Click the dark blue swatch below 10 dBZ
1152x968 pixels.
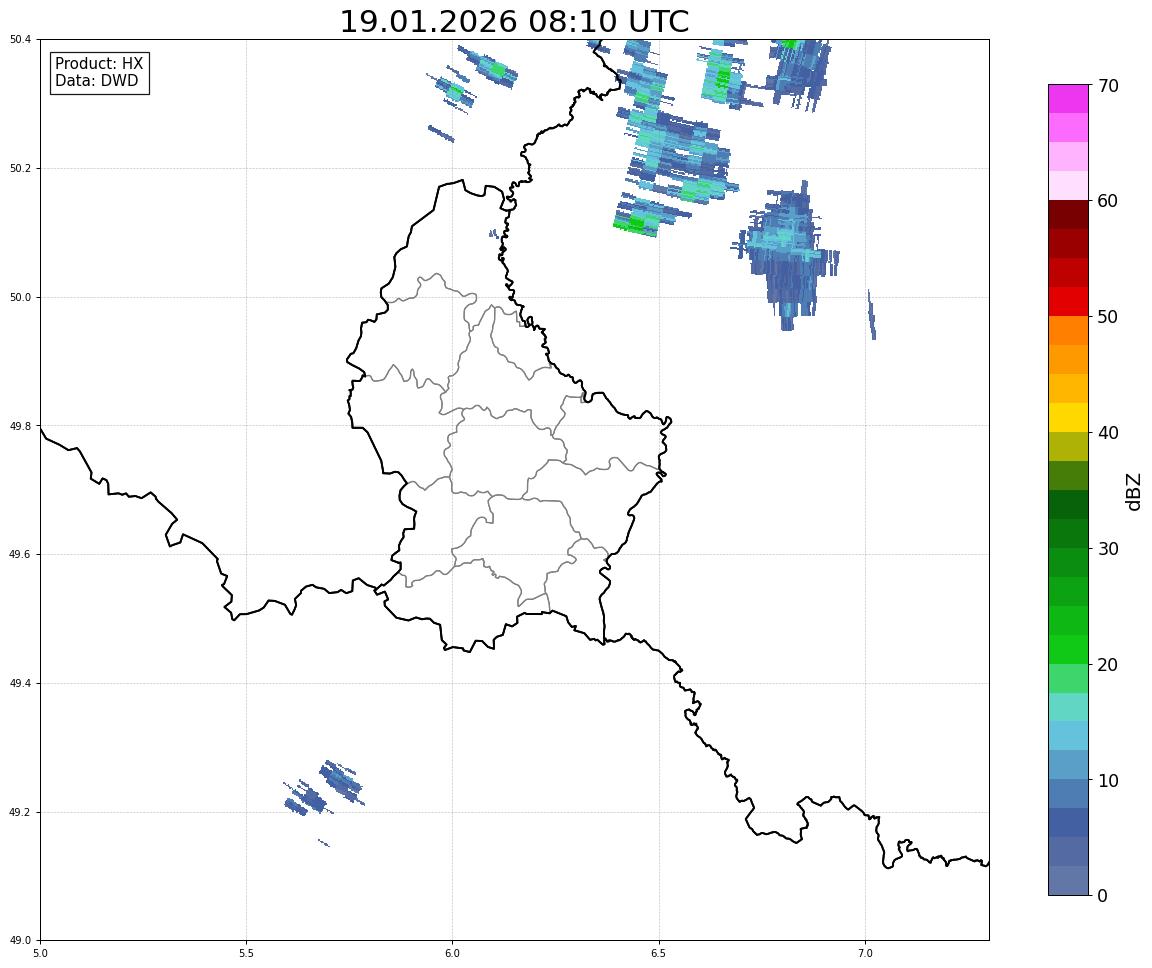click(x=1068, y=823)
